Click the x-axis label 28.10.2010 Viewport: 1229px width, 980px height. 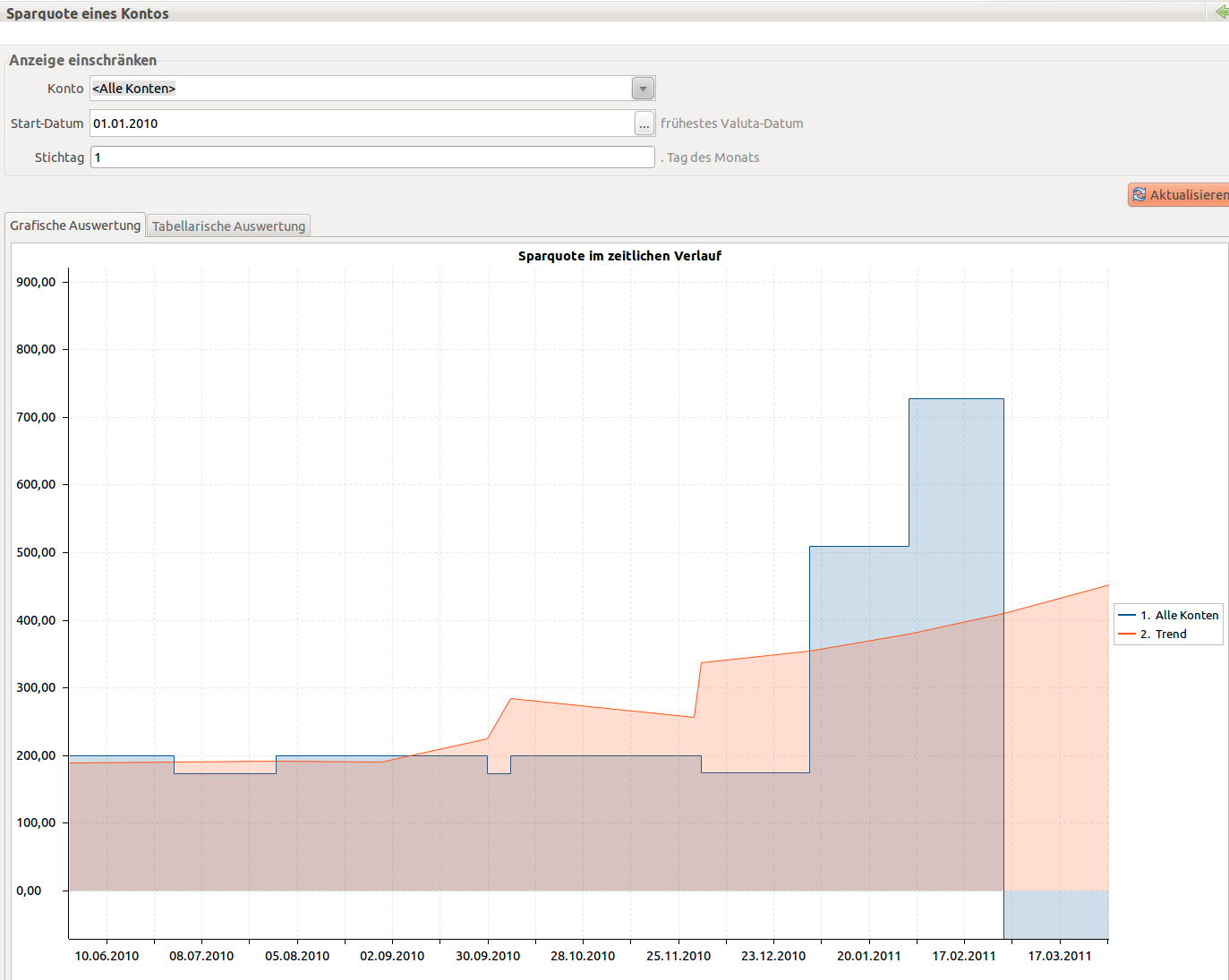tap(583, 956)
